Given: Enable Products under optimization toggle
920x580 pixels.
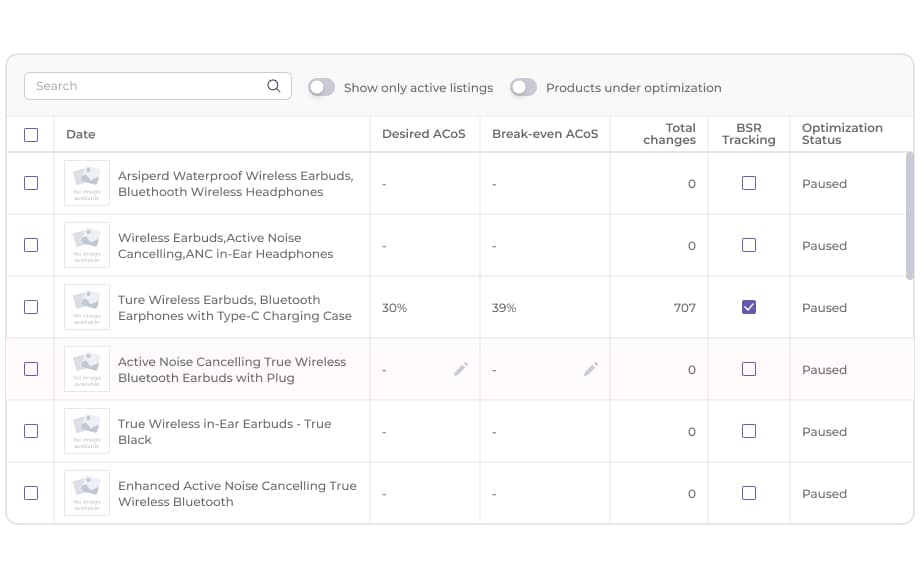Looking at the screenshot, I should pyautogui.click(x=523, y=87).
